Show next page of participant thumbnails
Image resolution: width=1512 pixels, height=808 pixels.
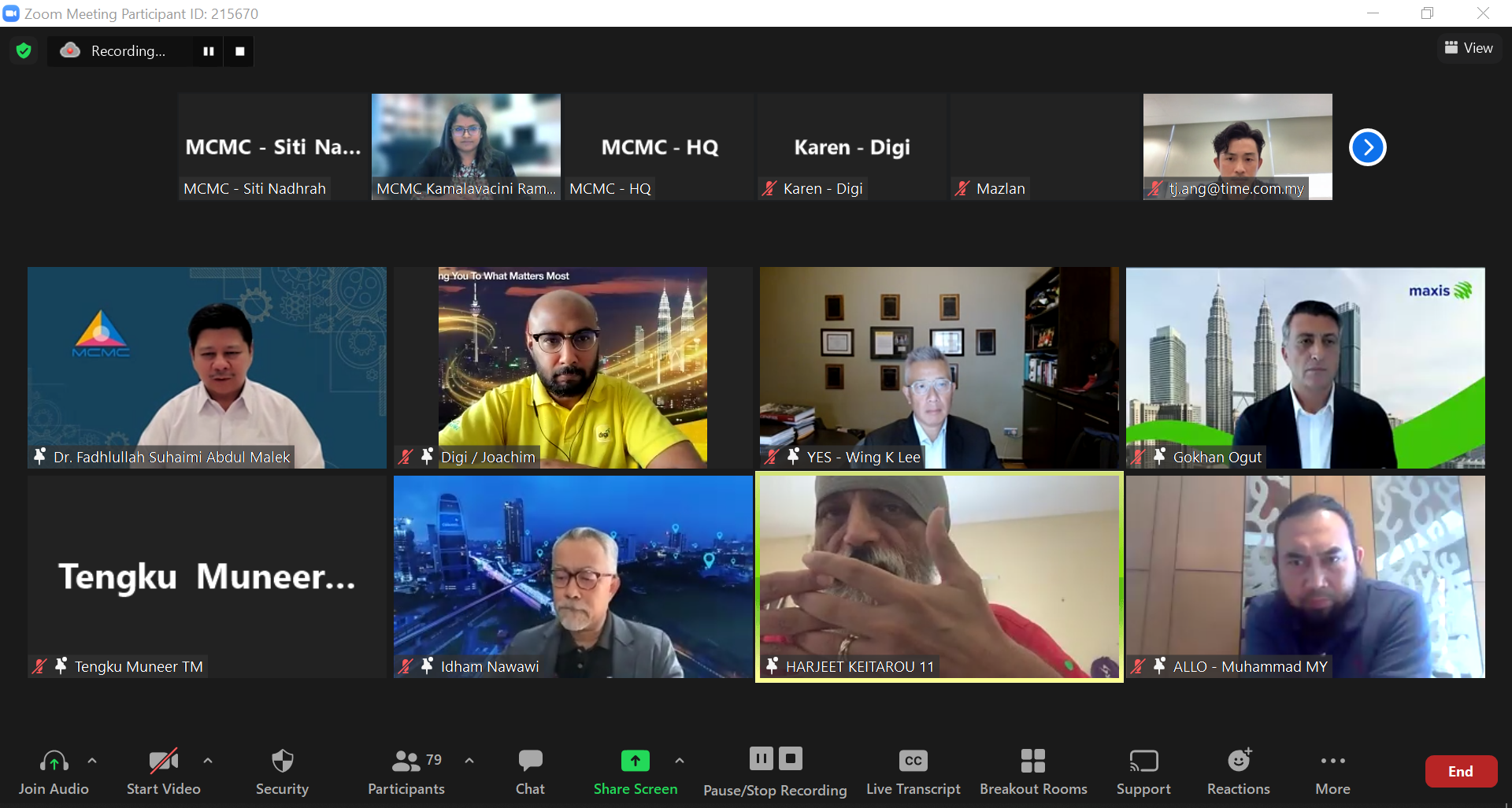pos(1367,147)
